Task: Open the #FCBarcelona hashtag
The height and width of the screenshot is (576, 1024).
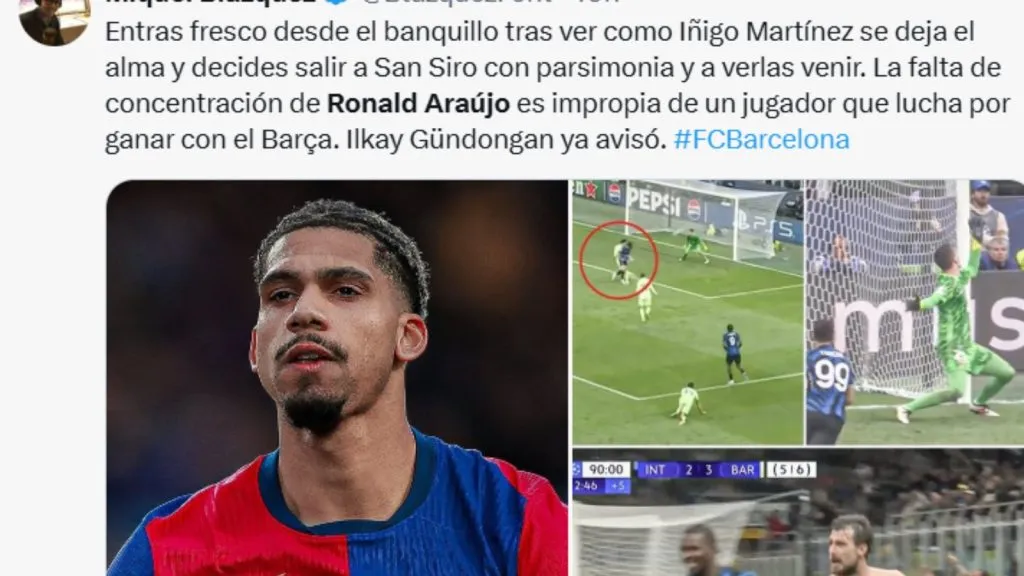Action: coord(761,140)
